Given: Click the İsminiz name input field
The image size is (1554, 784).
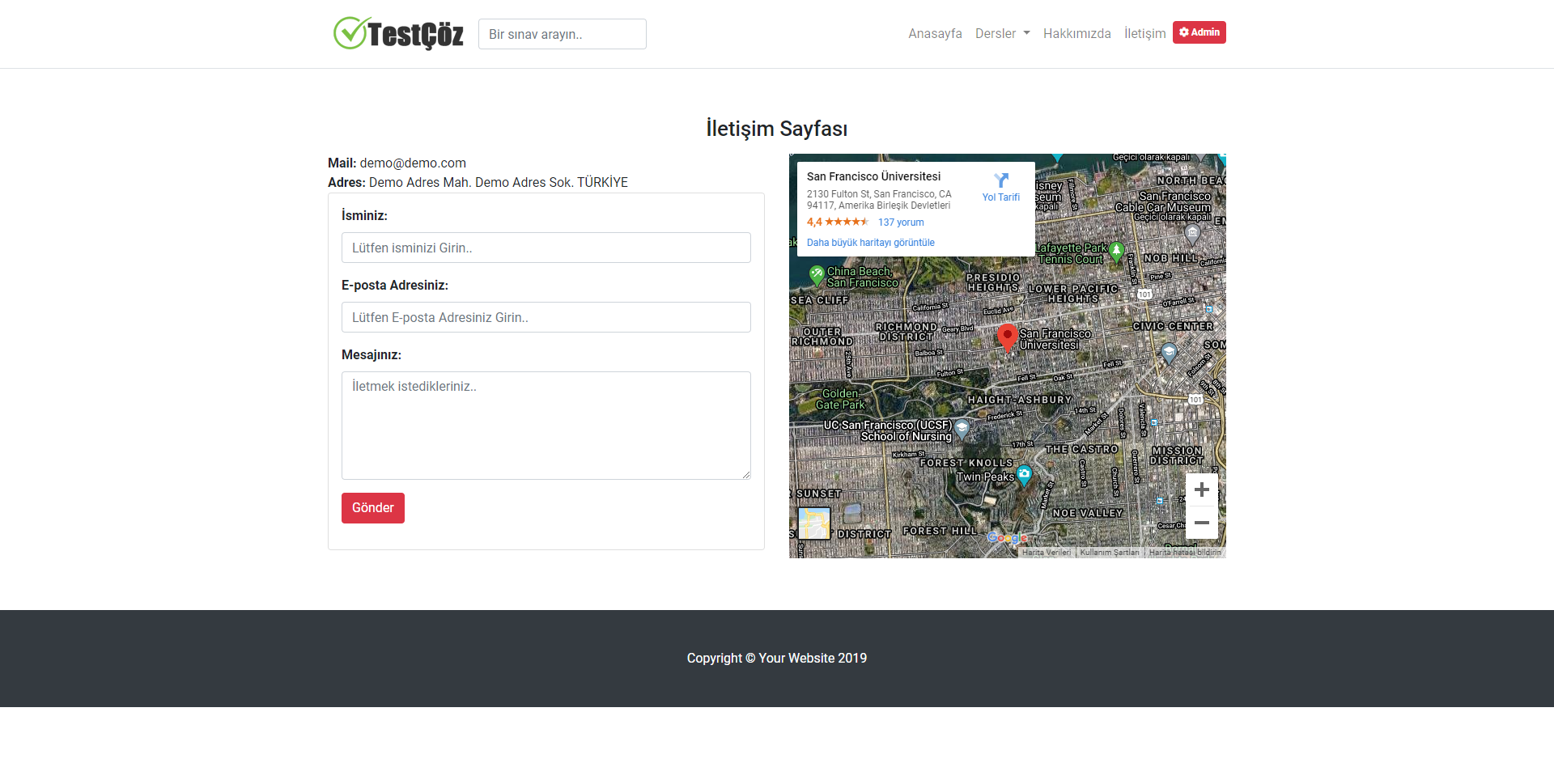Looking at the screenshot, I should tap(546, 248).
